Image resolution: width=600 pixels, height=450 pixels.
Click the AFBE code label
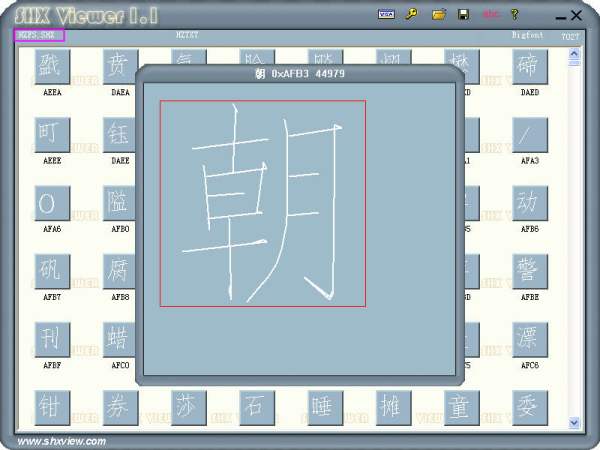[530, 297]
